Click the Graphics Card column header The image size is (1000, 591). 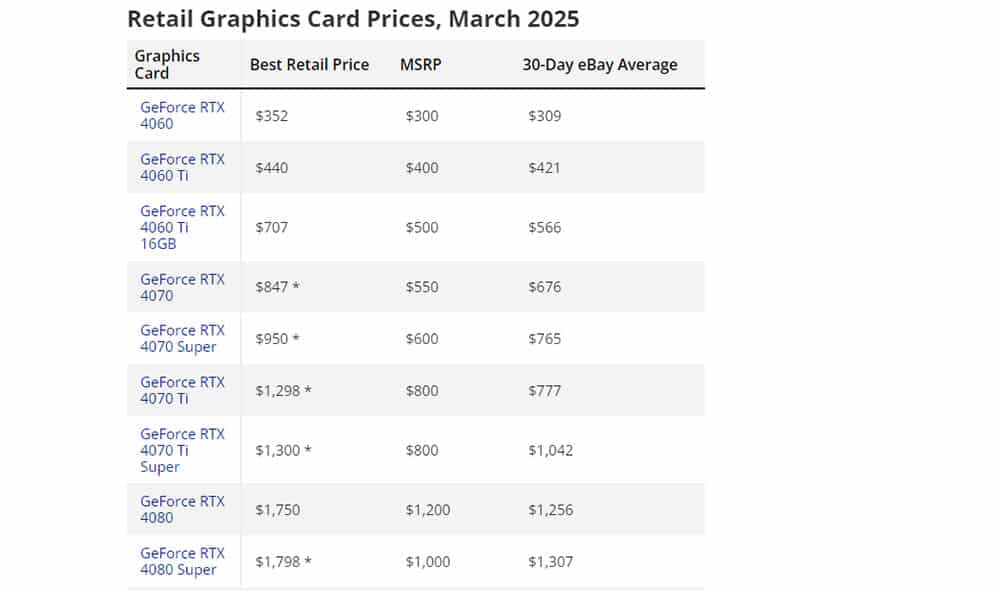tap(167, 64)
